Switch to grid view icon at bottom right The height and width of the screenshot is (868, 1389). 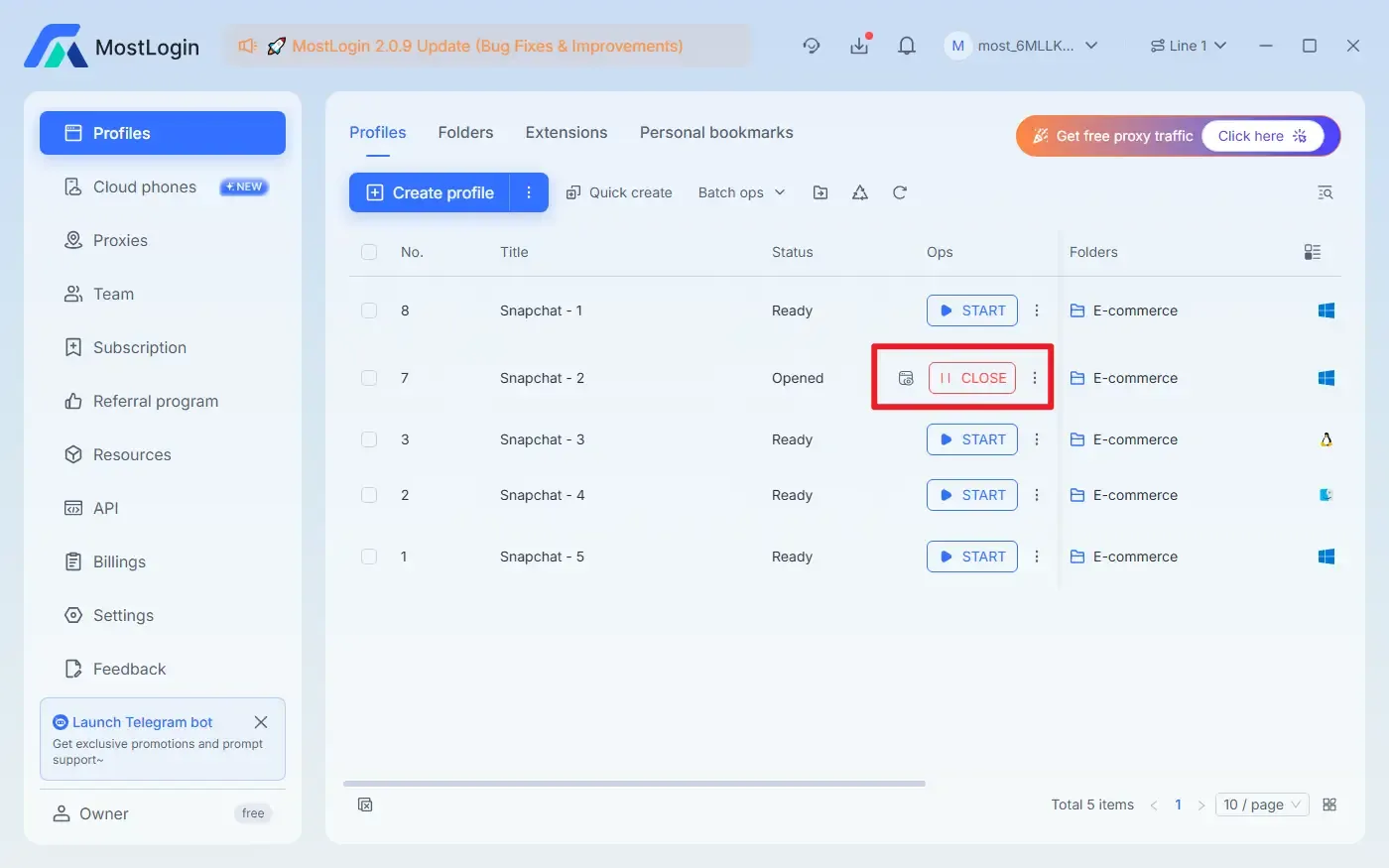click(x=1329, y=805)
